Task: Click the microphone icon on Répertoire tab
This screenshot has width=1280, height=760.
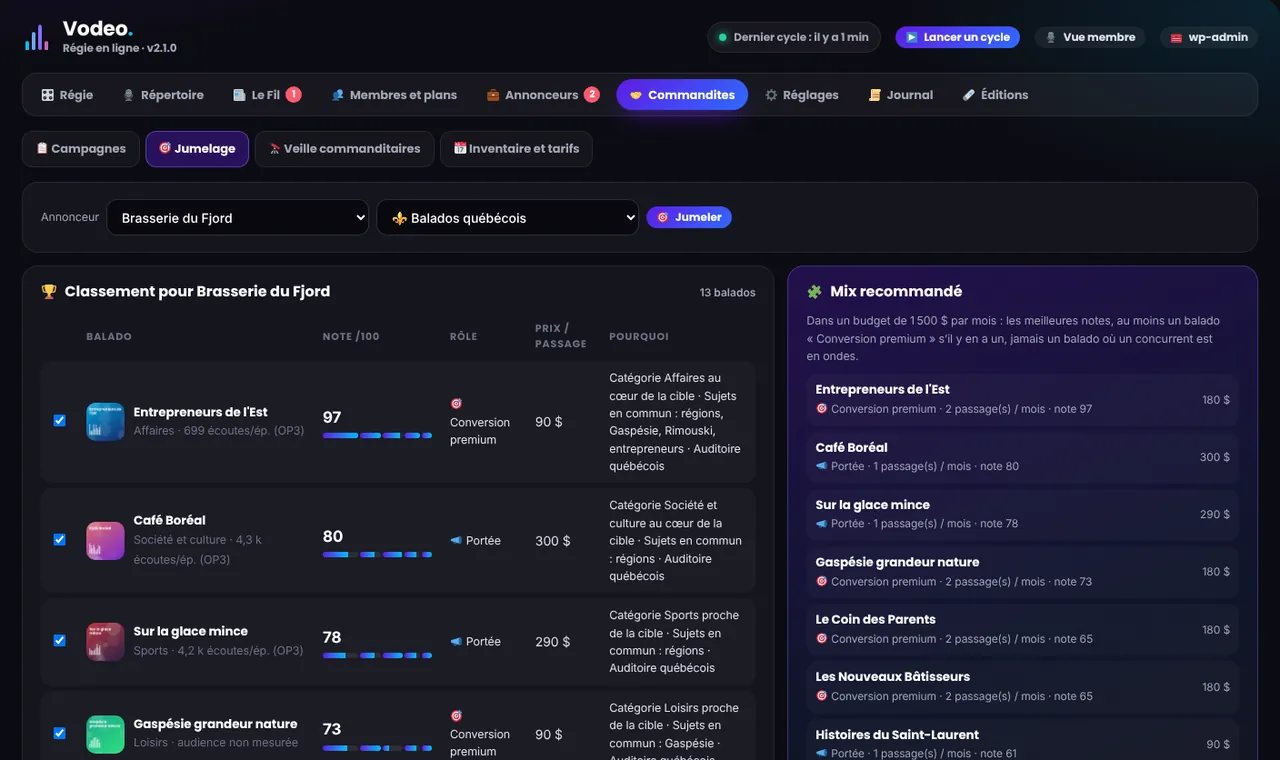Action: pos(128,95)
